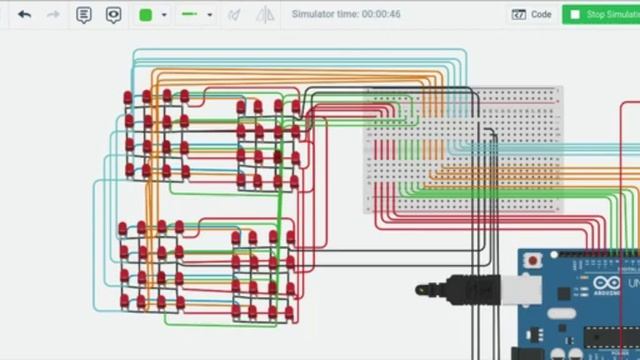Expand the wire color dropdown arrow
Viewport: 640px width, 360px height.
(x=164, y=15)
